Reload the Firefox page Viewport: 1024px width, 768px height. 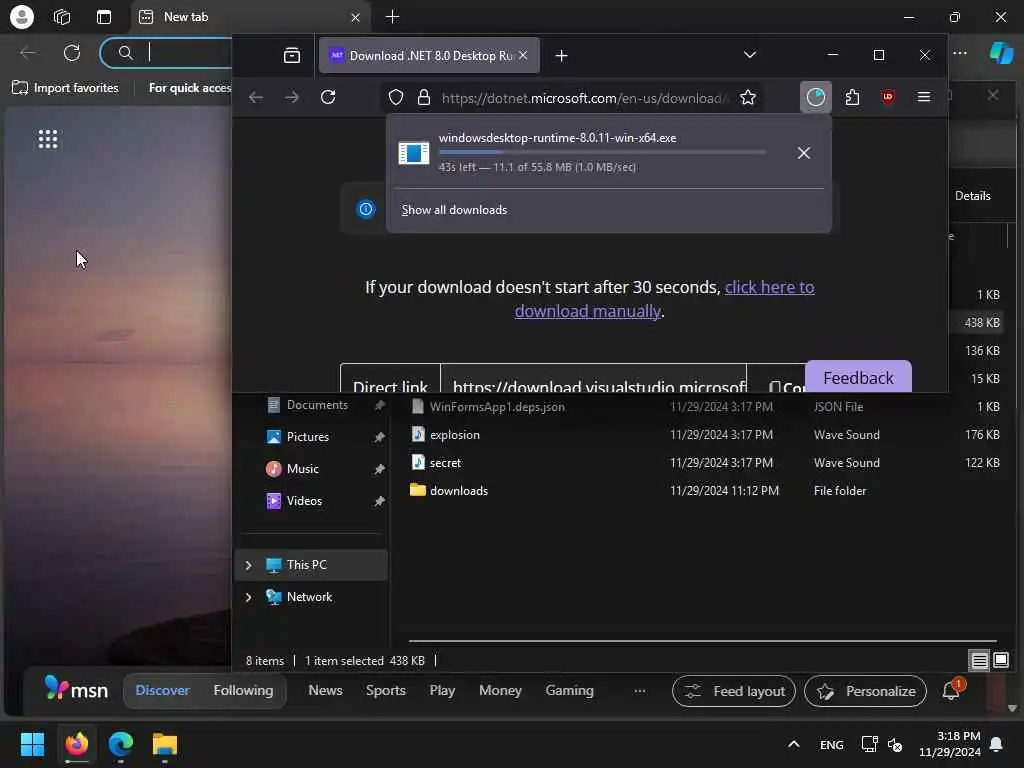[x=328, y=98]
